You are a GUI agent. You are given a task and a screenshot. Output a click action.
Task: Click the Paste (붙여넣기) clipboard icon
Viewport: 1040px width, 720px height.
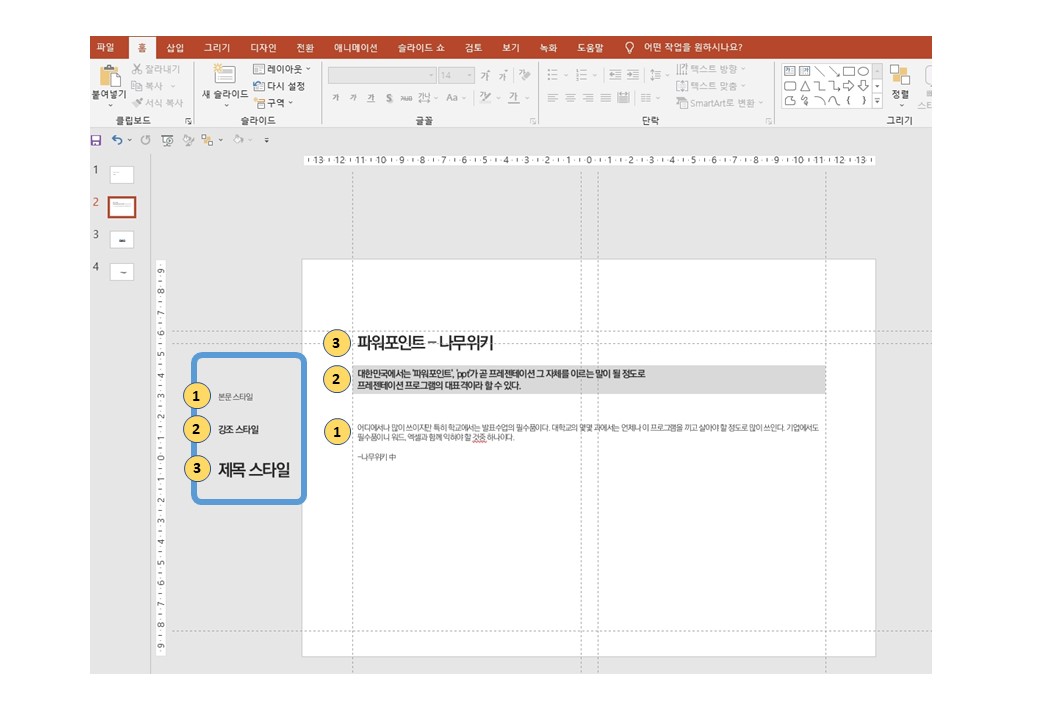109,76
